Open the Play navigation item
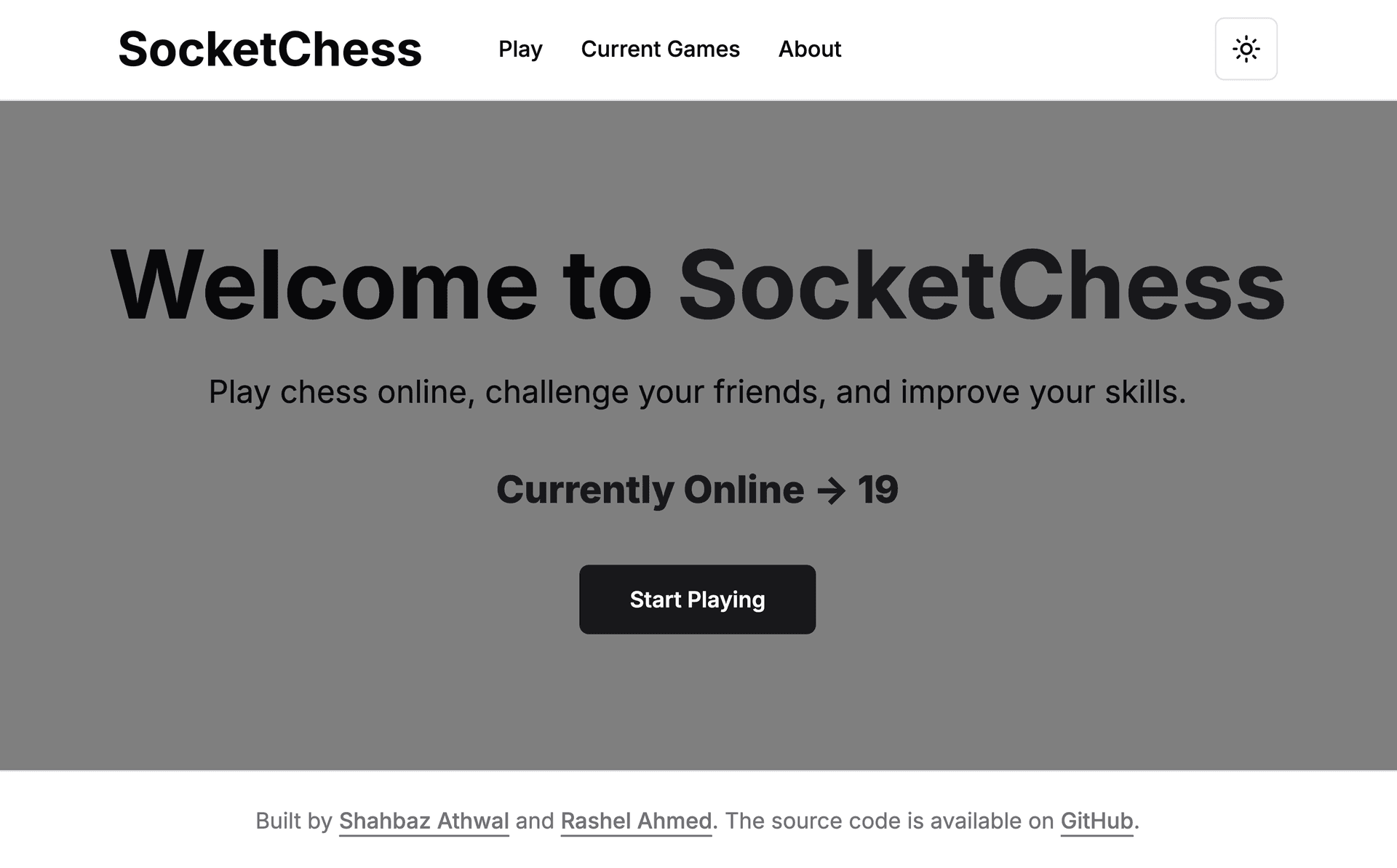Image resolution: width=1397 pixels, height=868 pixels. [x=520, y=49]
